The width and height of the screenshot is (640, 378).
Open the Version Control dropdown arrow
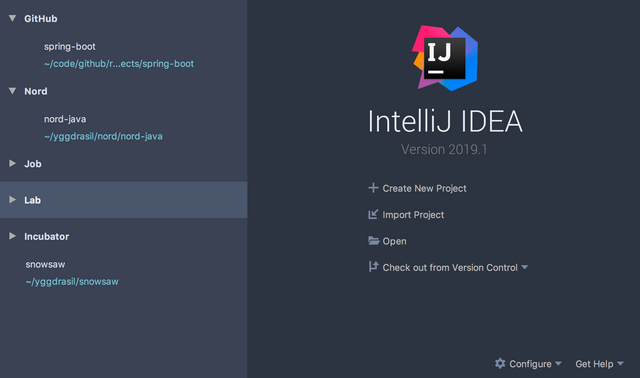[x=524, y=267]
